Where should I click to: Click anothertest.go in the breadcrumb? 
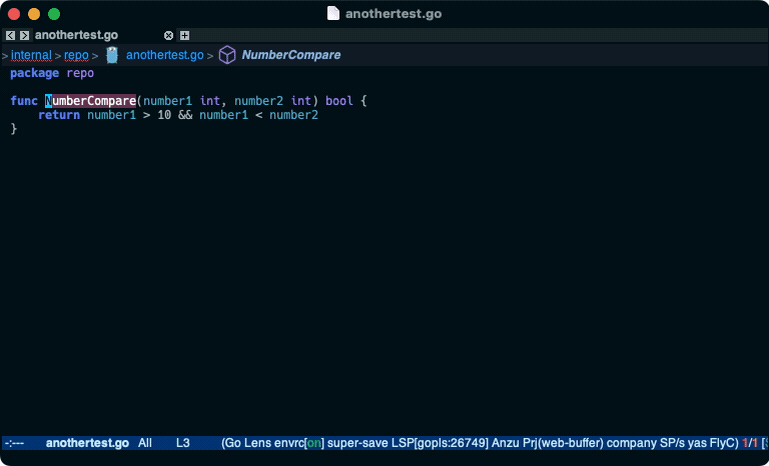pos(165,55)
